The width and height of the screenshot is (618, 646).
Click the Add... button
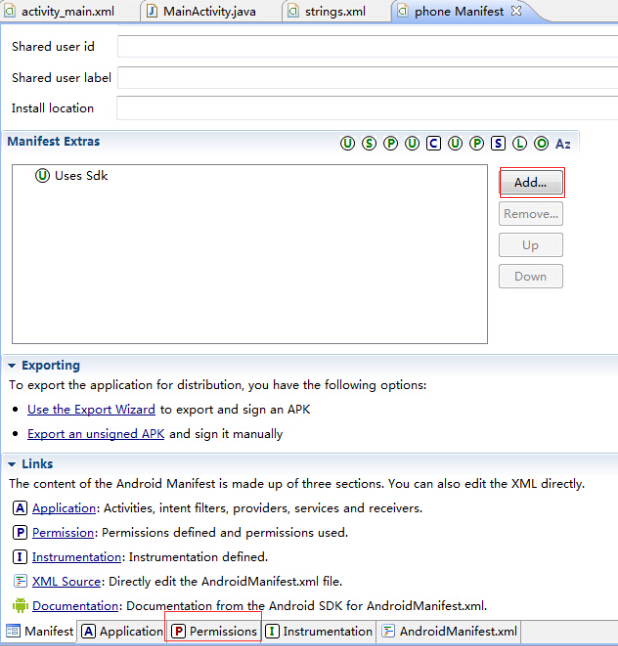coord(531,183)
